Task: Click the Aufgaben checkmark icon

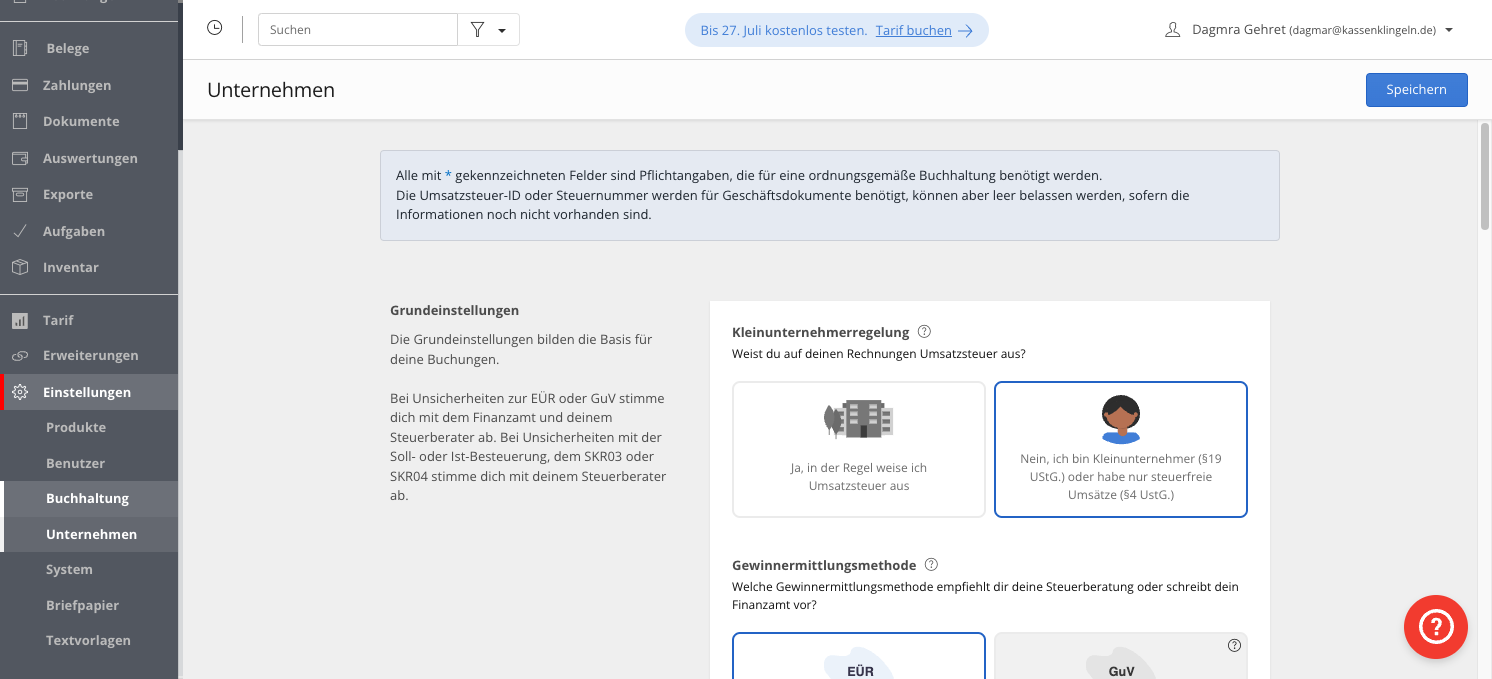Action: click(19, 231)
